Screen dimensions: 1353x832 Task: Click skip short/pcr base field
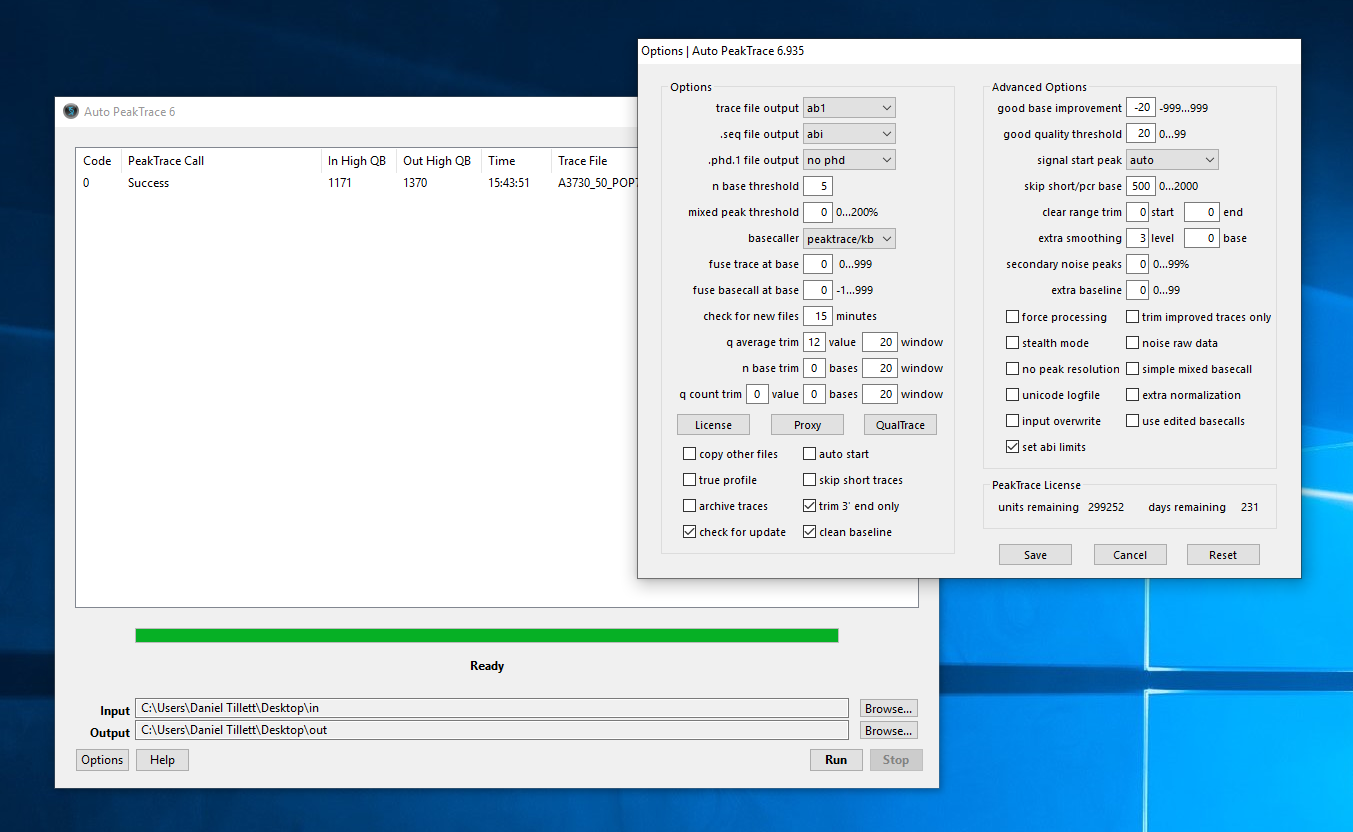click(1141, 186)
